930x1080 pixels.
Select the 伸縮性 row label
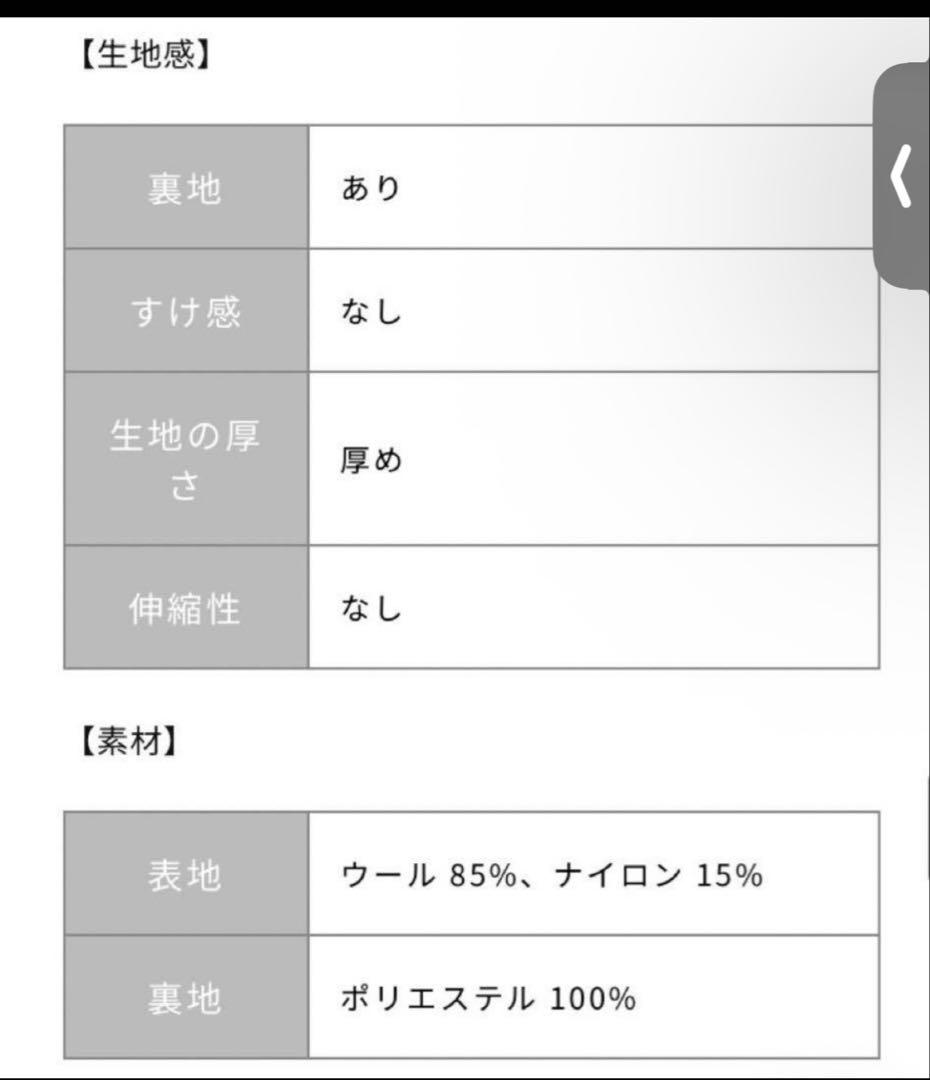click(x=187, y=608)
